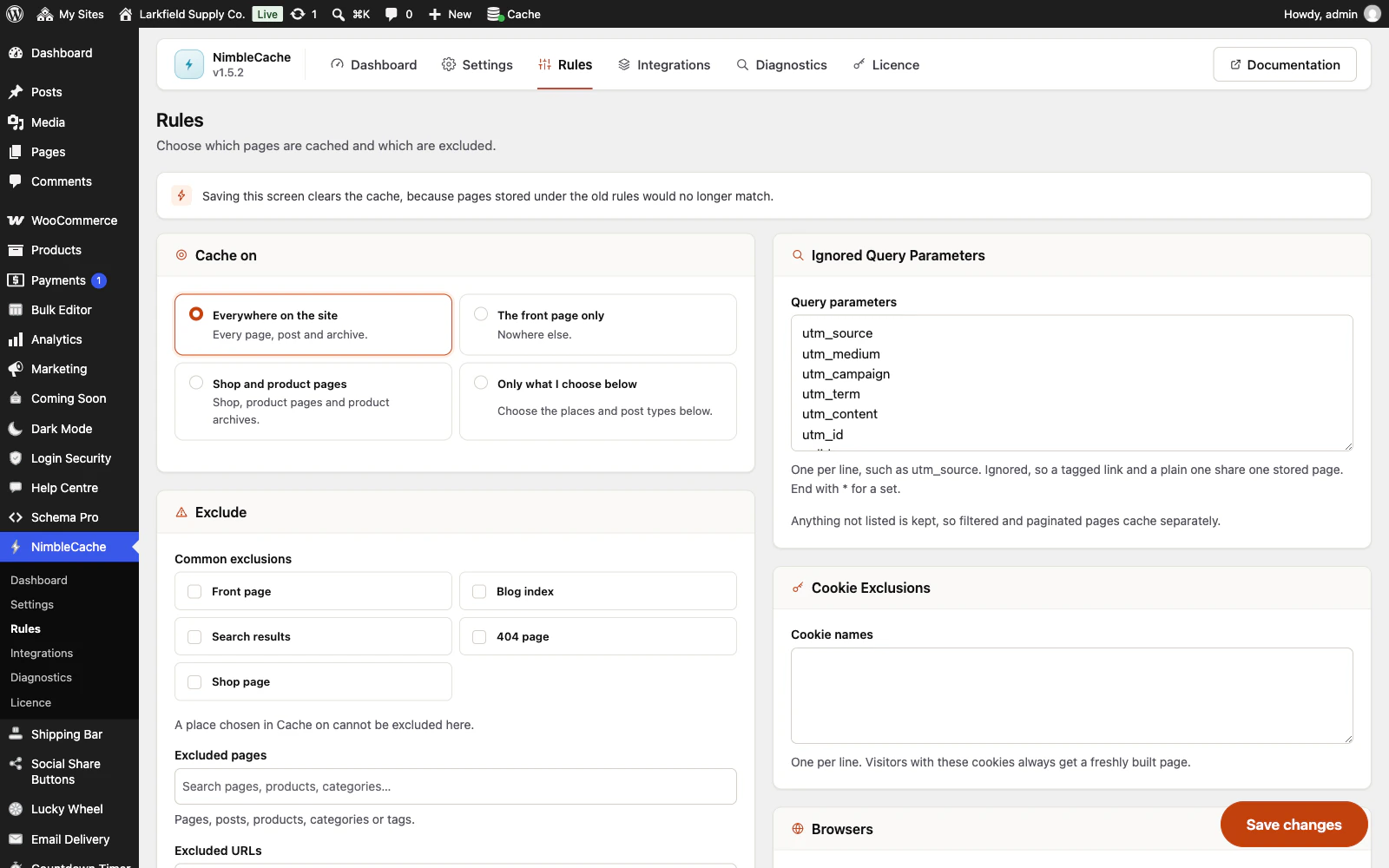The image size is (1389, 868).
Task: Click into the Cookie names textarea
Action: click(x=1072, y=695)
